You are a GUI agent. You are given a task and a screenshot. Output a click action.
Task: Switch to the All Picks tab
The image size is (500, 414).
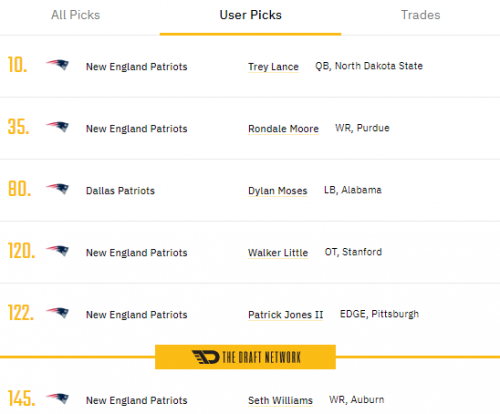(75, 15)
